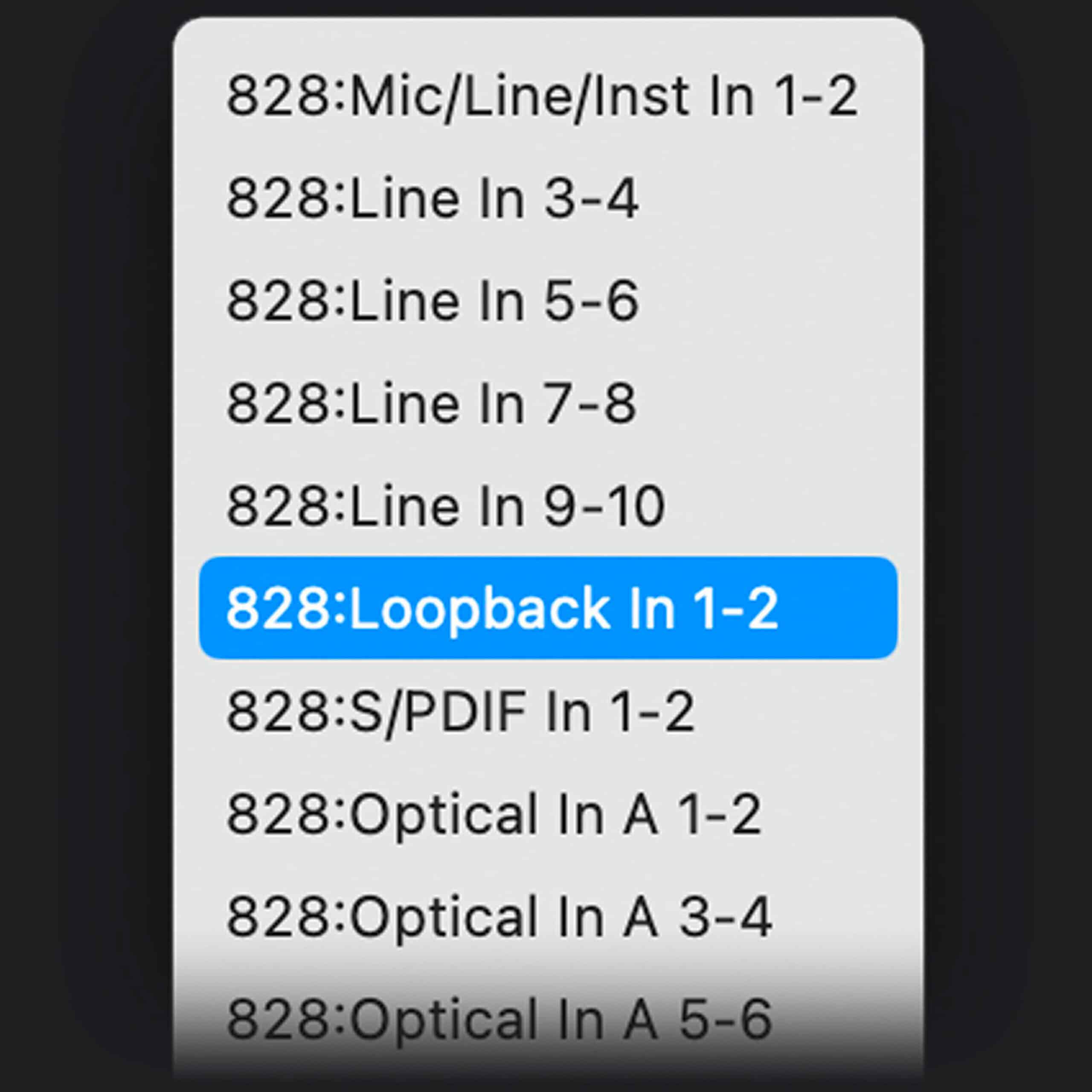
Task: Switch input source to Line In 3-4
Action: point(433,198)
